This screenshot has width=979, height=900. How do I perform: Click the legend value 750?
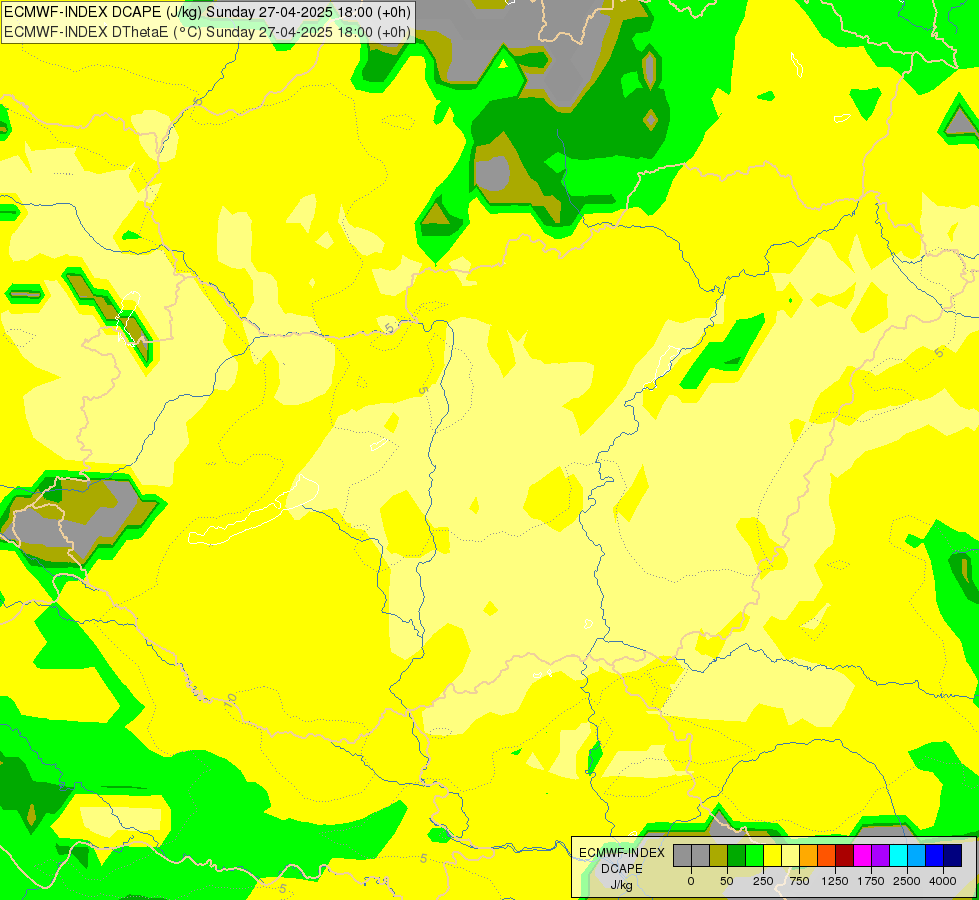(799, 881)
